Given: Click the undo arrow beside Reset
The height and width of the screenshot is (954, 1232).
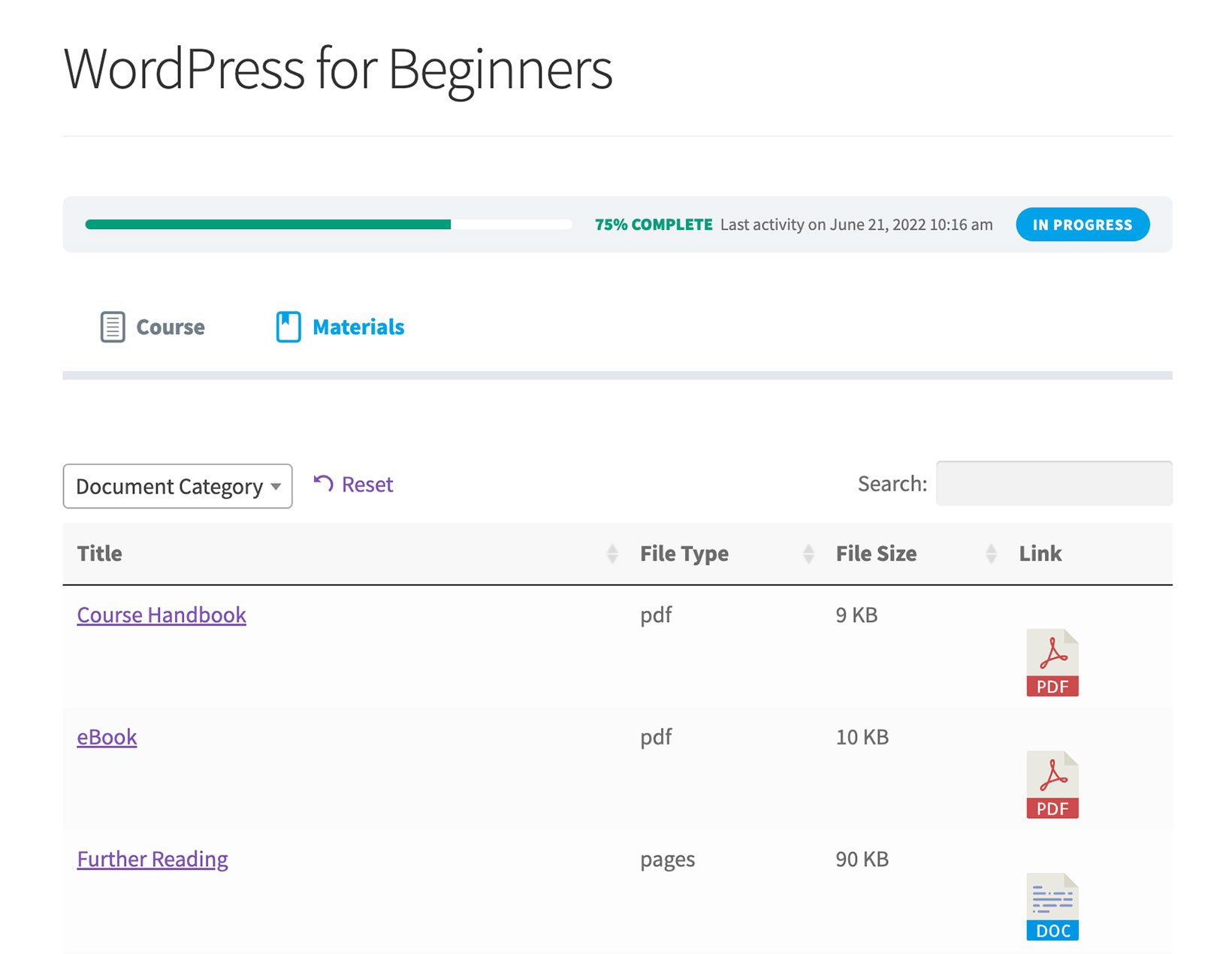Looking at the screenshot, I should pos(323,484).
